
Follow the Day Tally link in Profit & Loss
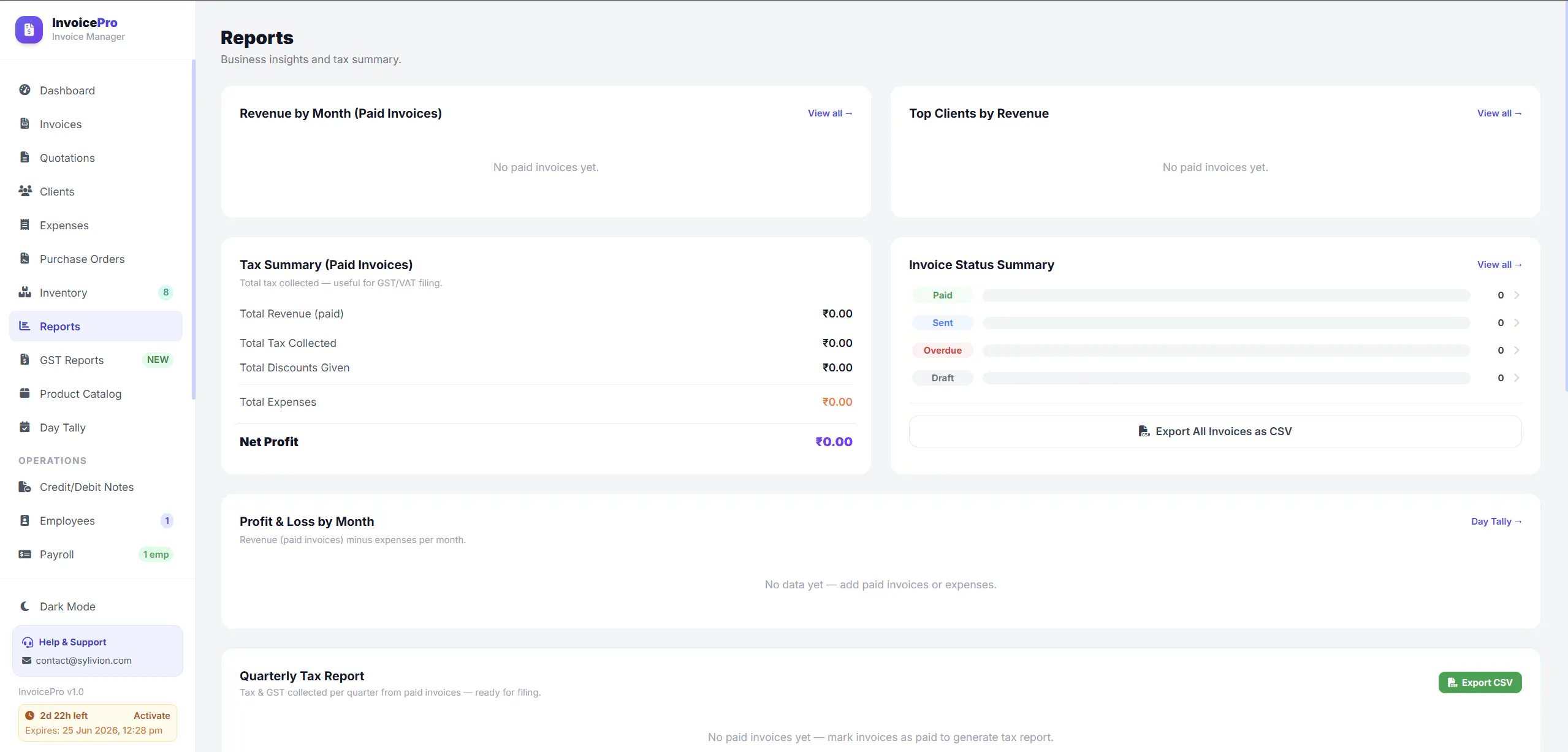(x=1496, y=522)
